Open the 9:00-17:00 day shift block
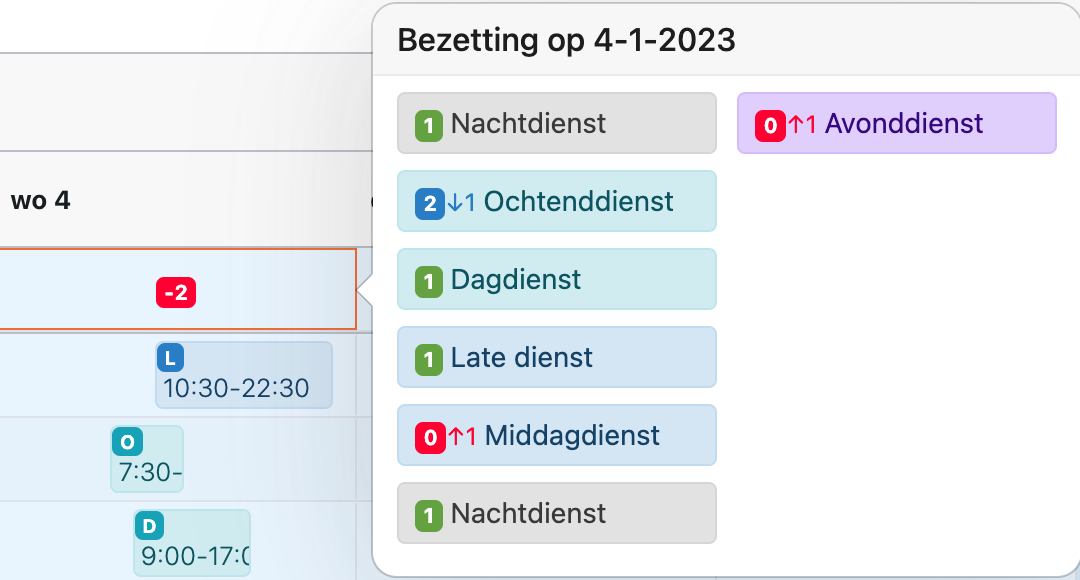This screenshot has width=1080, height=580. pos(192,543)
